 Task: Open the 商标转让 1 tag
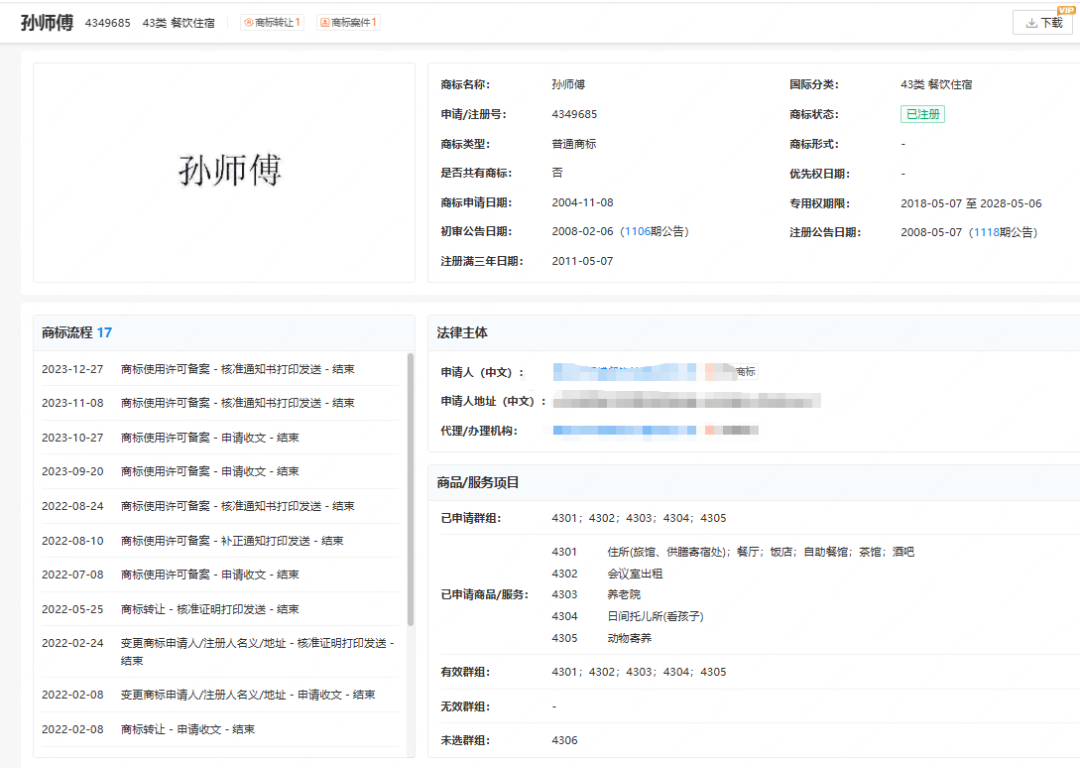click(272, 23)
